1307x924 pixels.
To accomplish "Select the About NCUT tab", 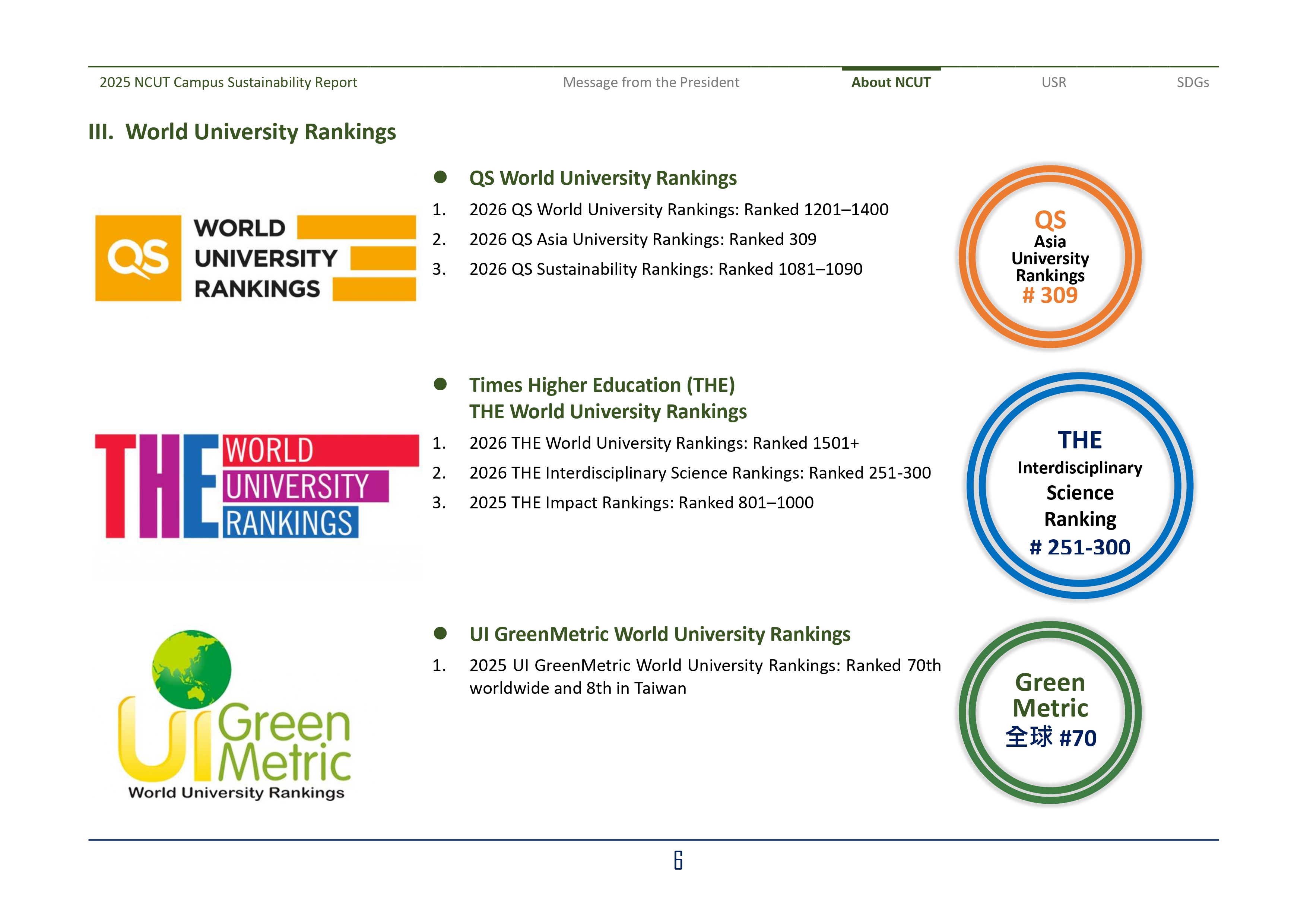I will click(x=891, y=83).
